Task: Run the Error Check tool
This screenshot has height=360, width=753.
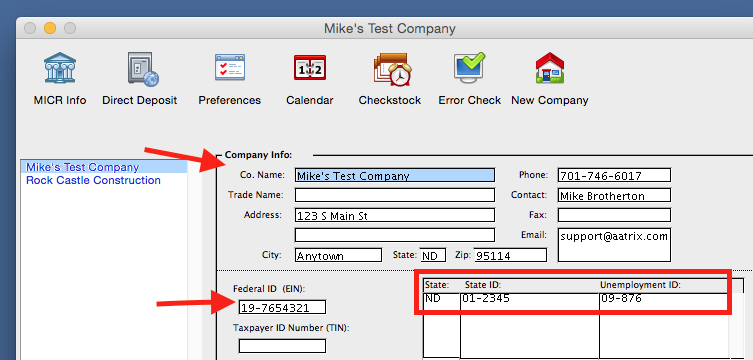Action: (x=470, y=79)
